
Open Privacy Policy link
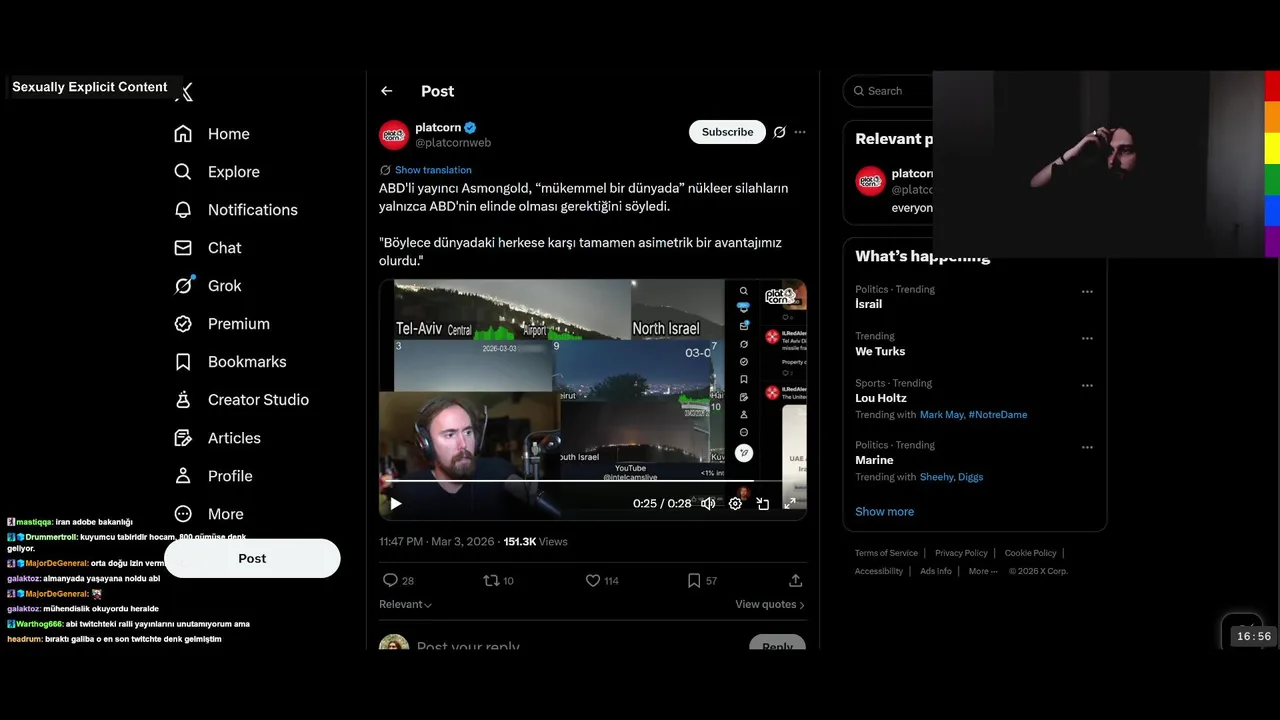(961, 553)
